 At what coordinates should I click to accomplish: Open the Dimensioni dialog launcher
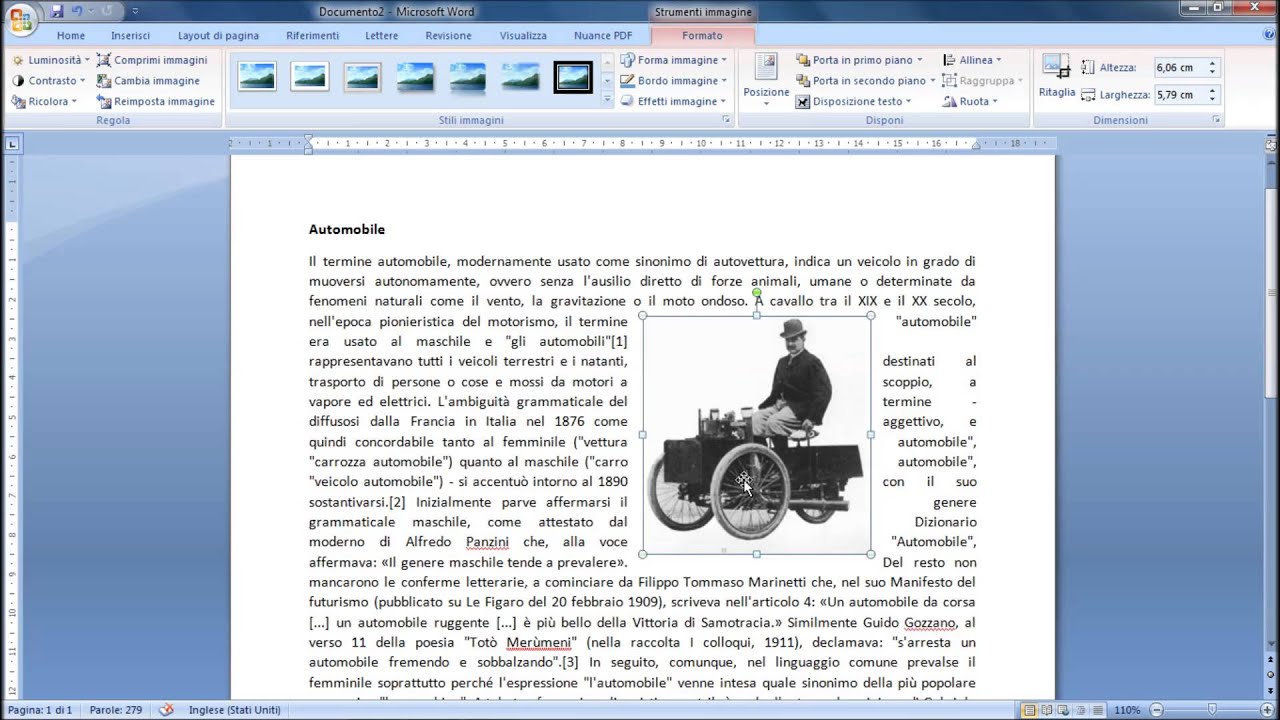pyautogui.click(x=1217, y=120)
